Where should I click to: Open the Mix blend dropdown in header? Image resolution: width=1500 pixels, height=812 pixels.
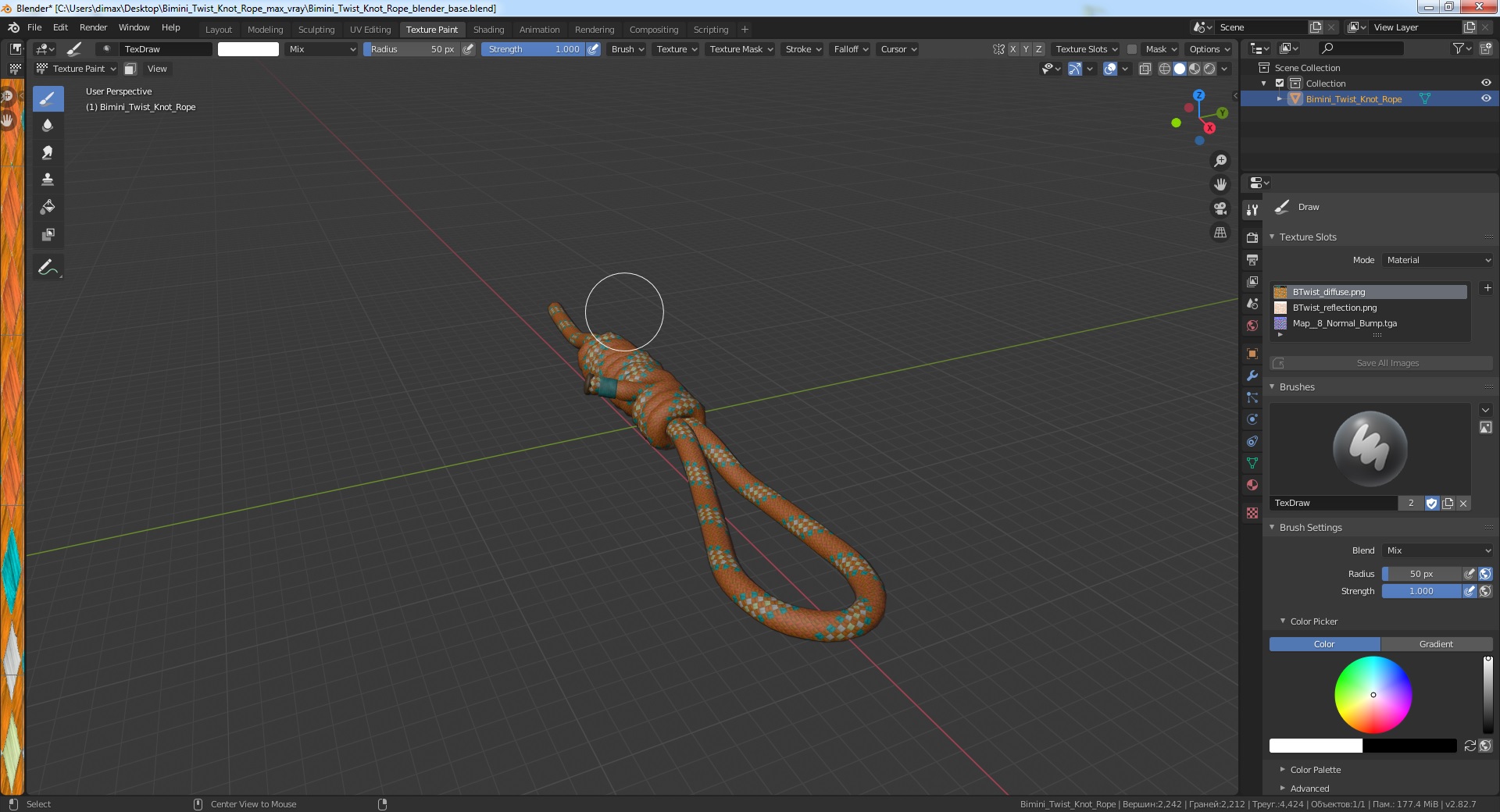(x=321, y=49)
